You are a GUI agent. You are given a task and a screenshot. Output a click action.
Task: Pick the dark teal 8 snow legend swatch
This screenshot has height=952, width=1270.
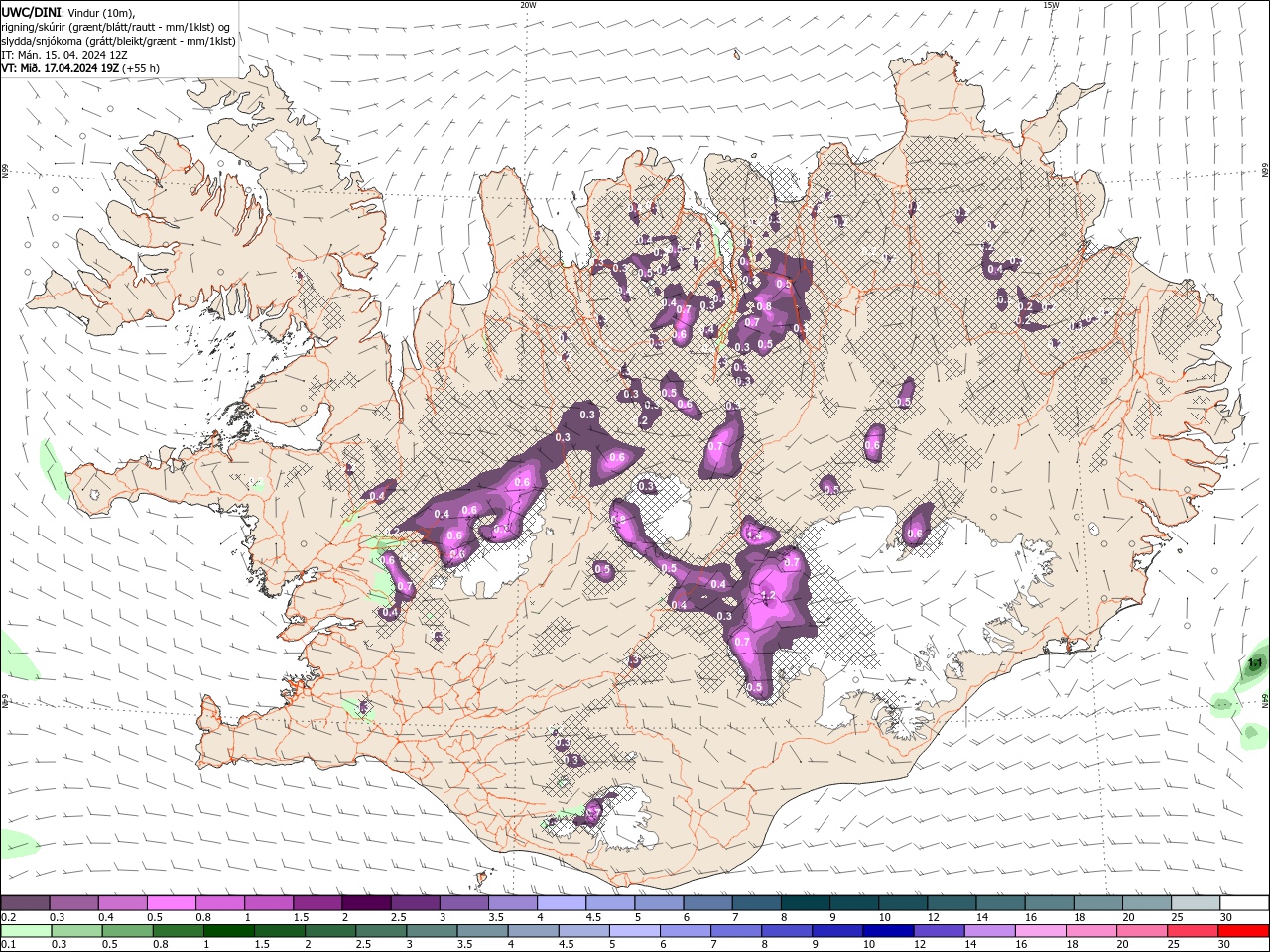806,902
